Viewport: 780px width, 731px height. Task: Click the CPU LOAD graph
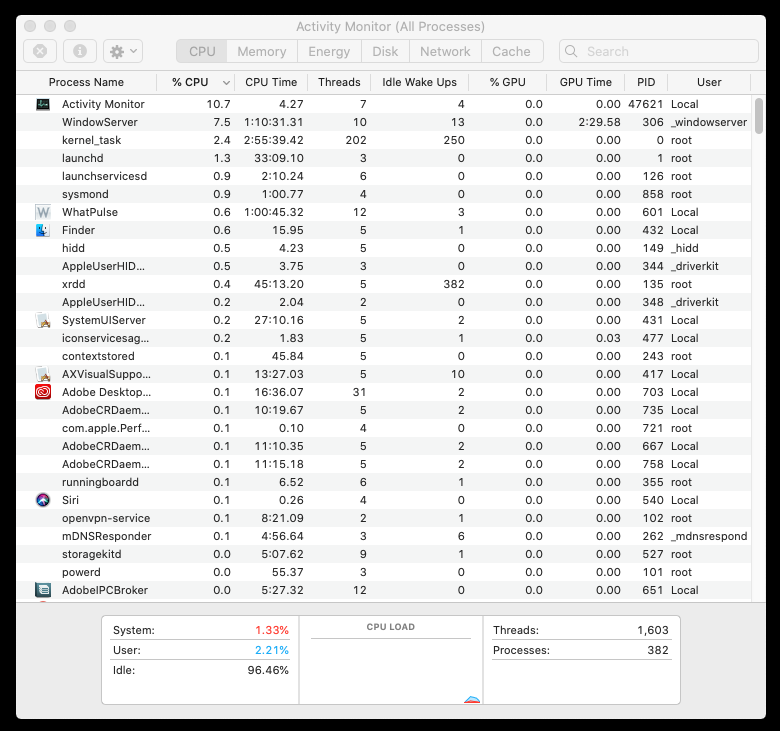(x=390, y=660)
